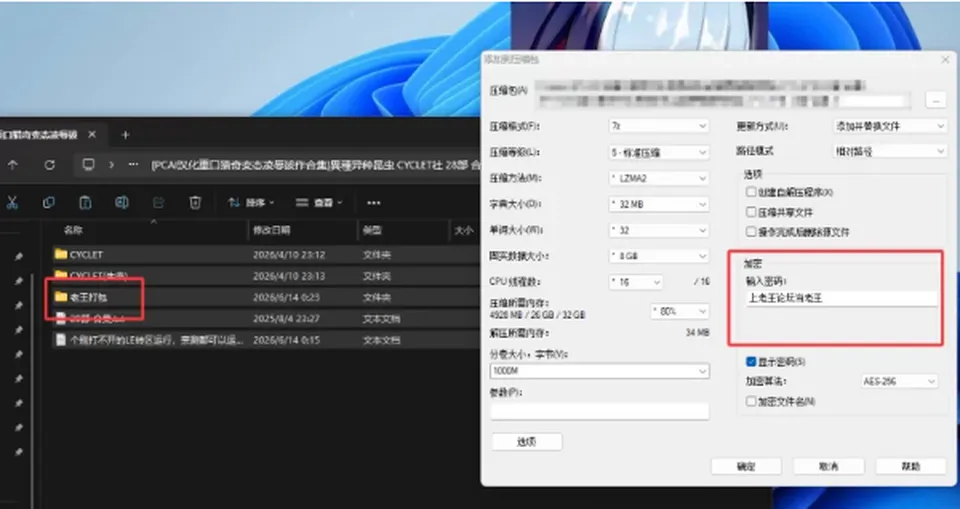Sort by the 名称 column header
The height and width of the screenshot is (509, 960).
coord(73,230)
